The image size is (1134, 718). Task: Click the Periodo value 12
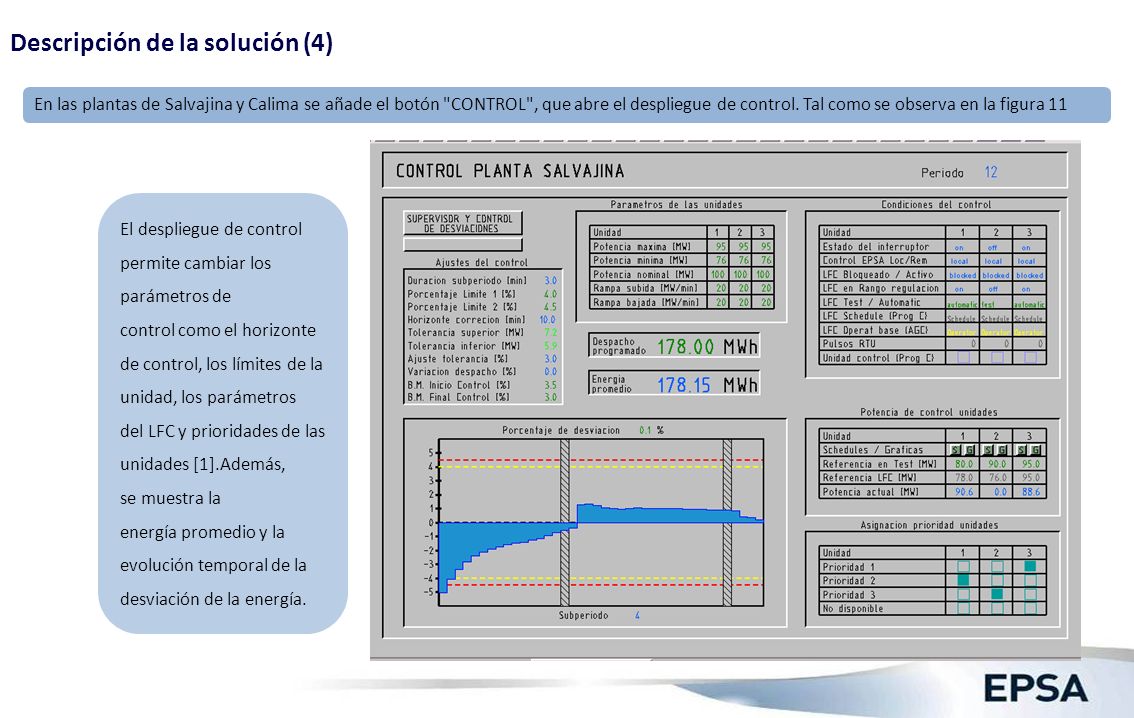[x=991, y=172]
